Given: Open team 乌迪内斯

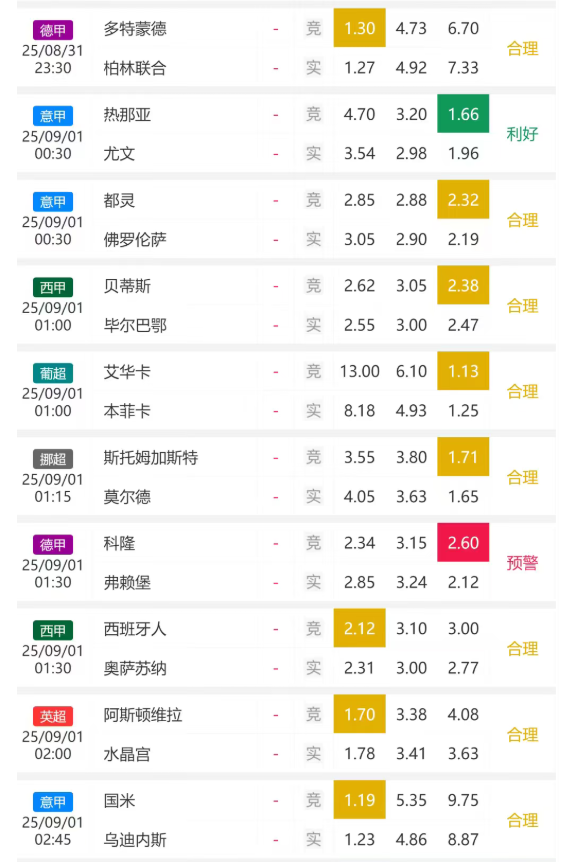Looking at the screenshot, I should pos(135,839).
